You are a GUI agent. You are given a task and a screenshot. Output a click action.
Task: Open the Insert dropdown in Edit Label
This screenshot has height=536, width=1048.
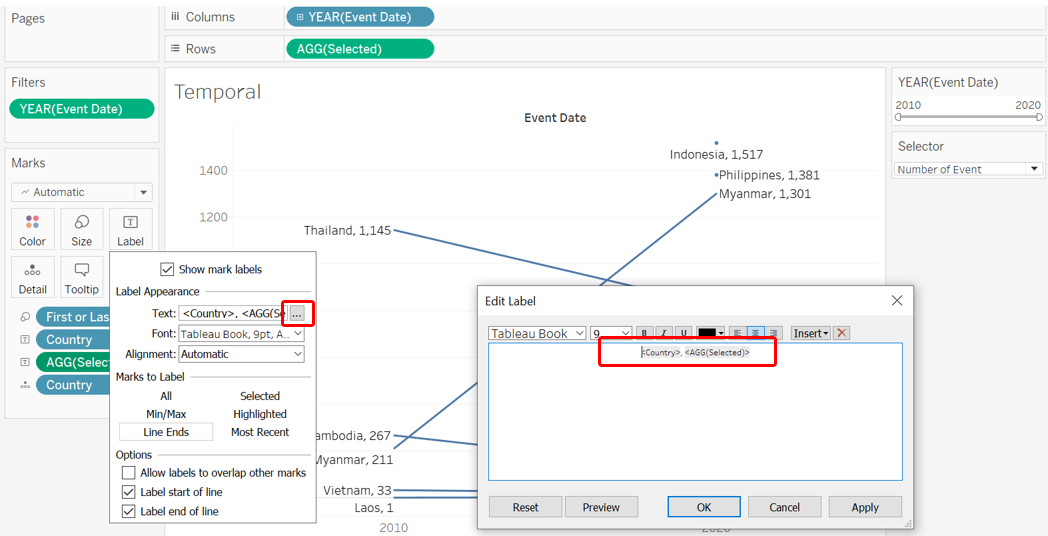(811, 333)
